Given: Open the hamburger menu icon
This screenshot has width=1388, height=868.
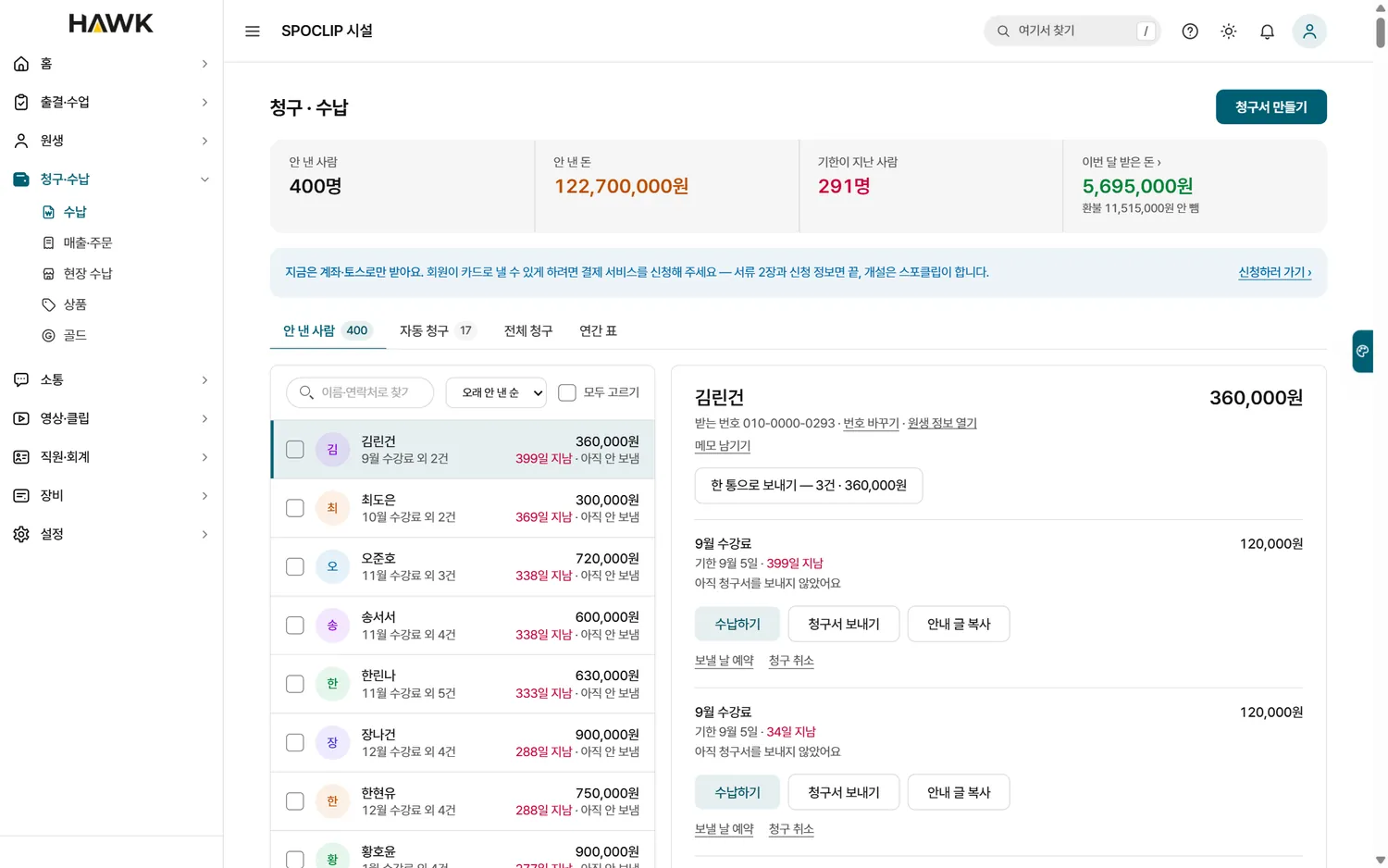Looking at the screenshot, I should (x=252, y=31).
